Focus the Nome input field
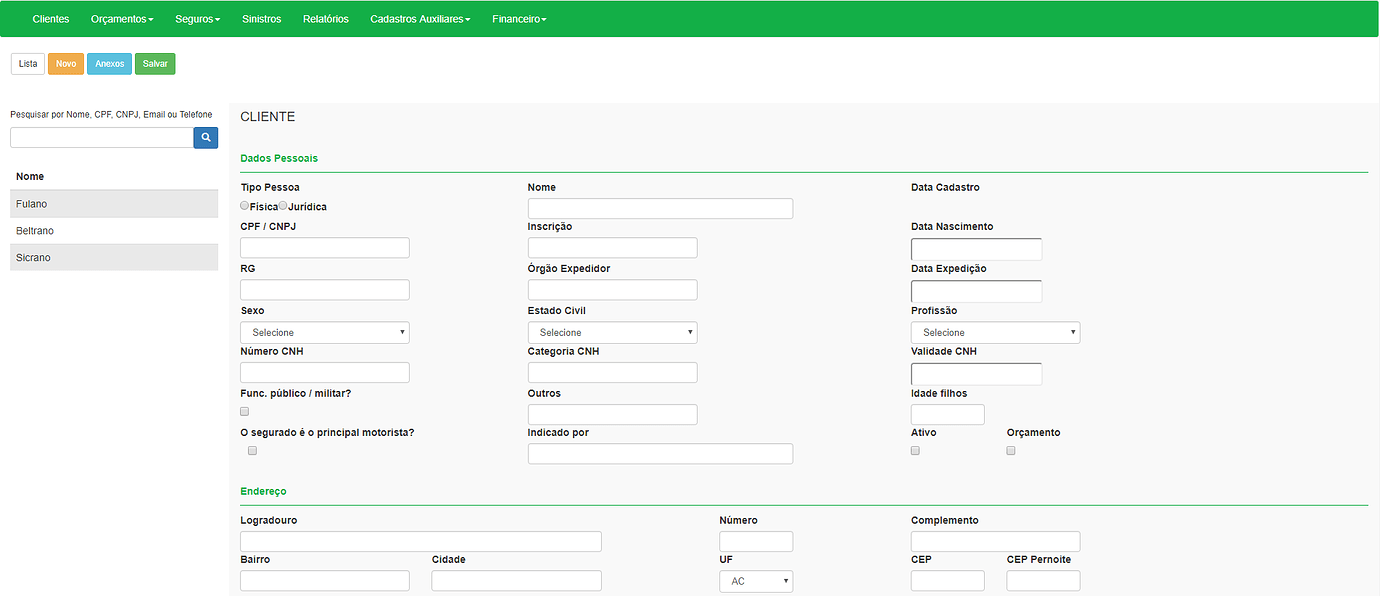 tap(660, 208)
